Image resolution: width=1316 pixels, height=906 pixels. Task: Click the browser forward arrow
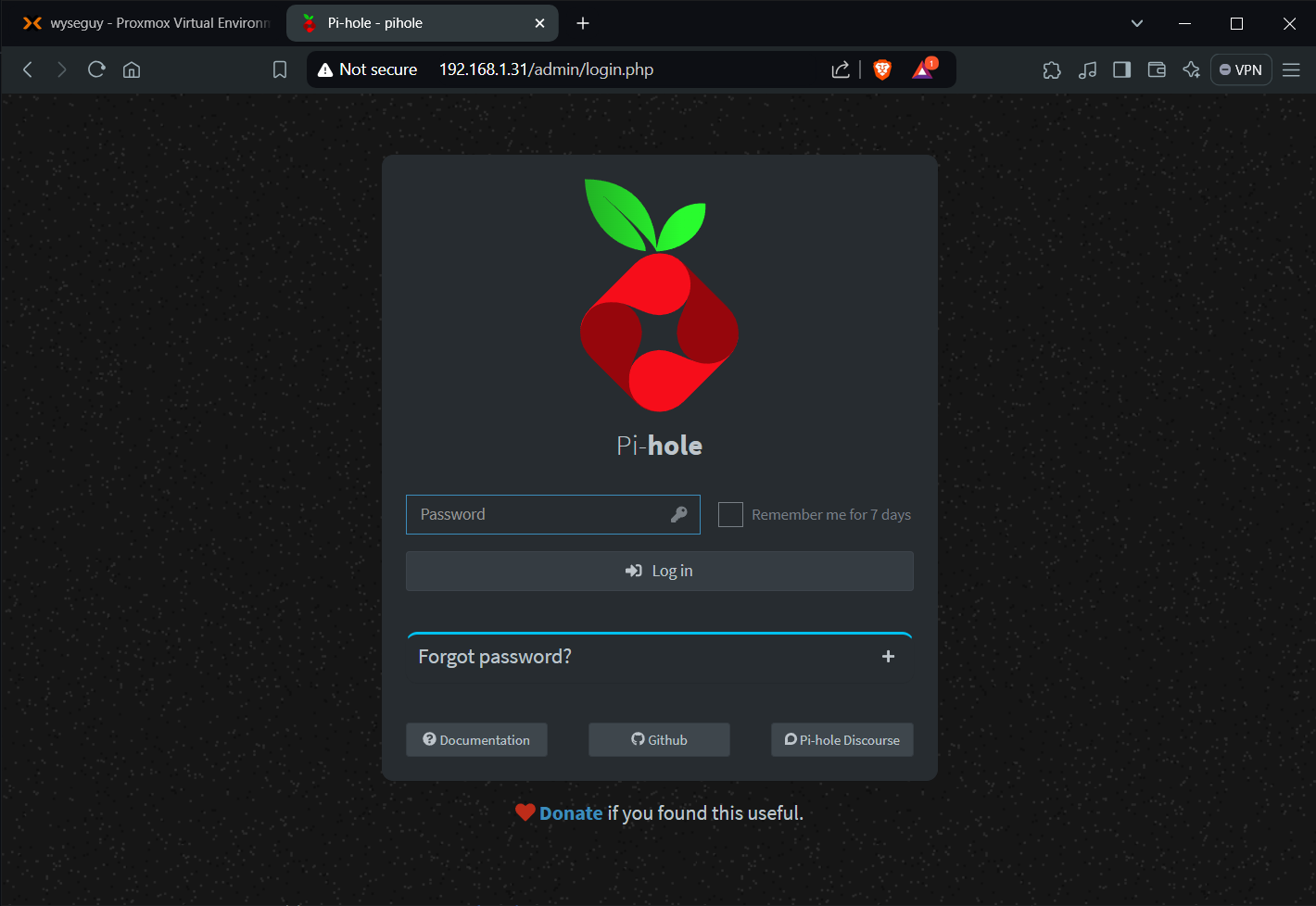(61, 69)
